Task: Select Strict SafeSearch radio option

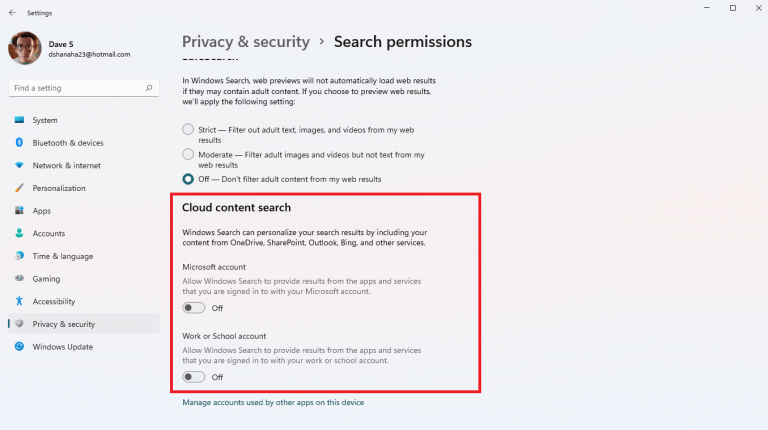Action: (x=188, y=129)
